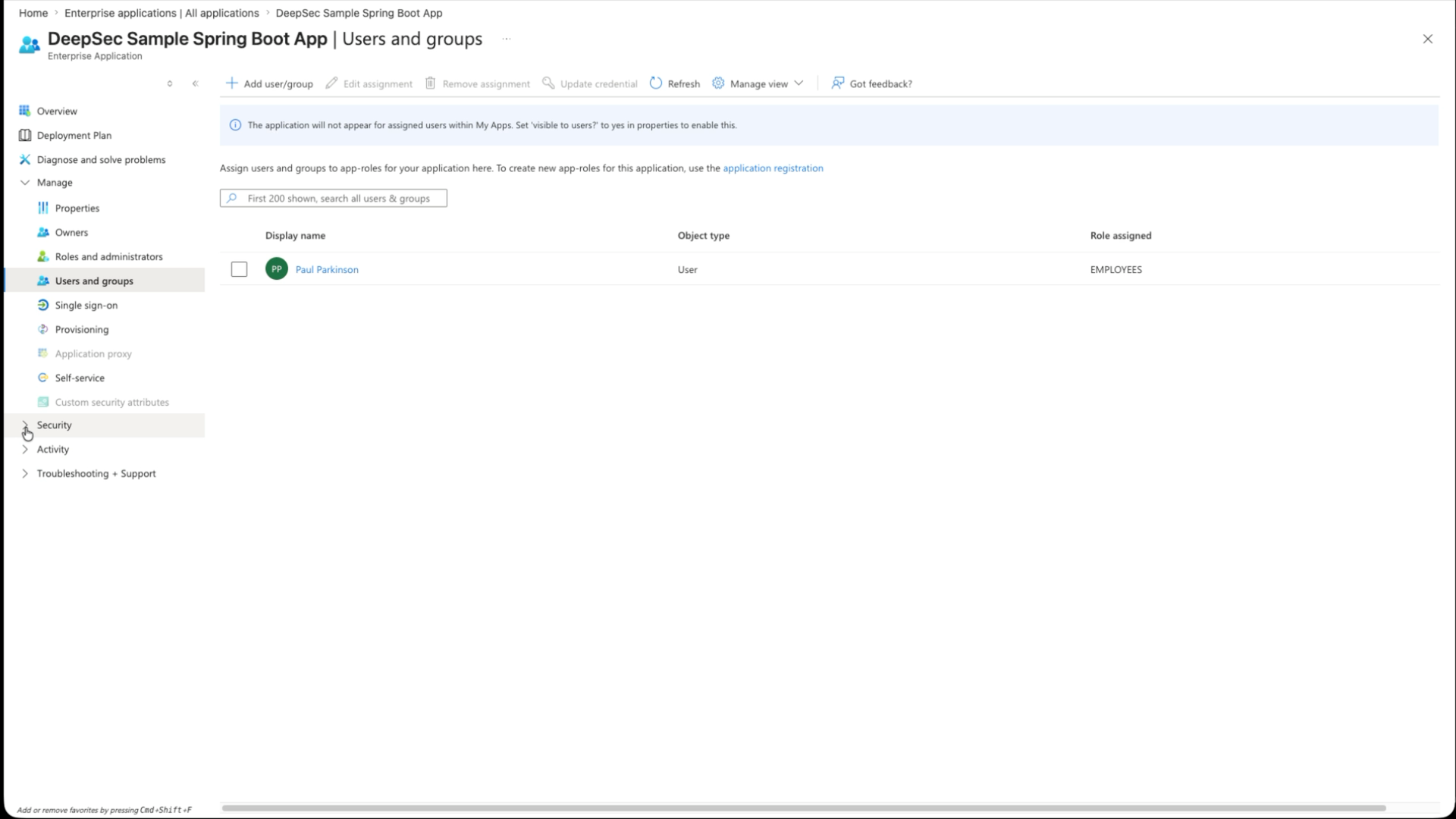Image resolution: width=1456 pixels, height=819 pixels.
Task: Expand the Security section chevron
Action: point(25,425)
